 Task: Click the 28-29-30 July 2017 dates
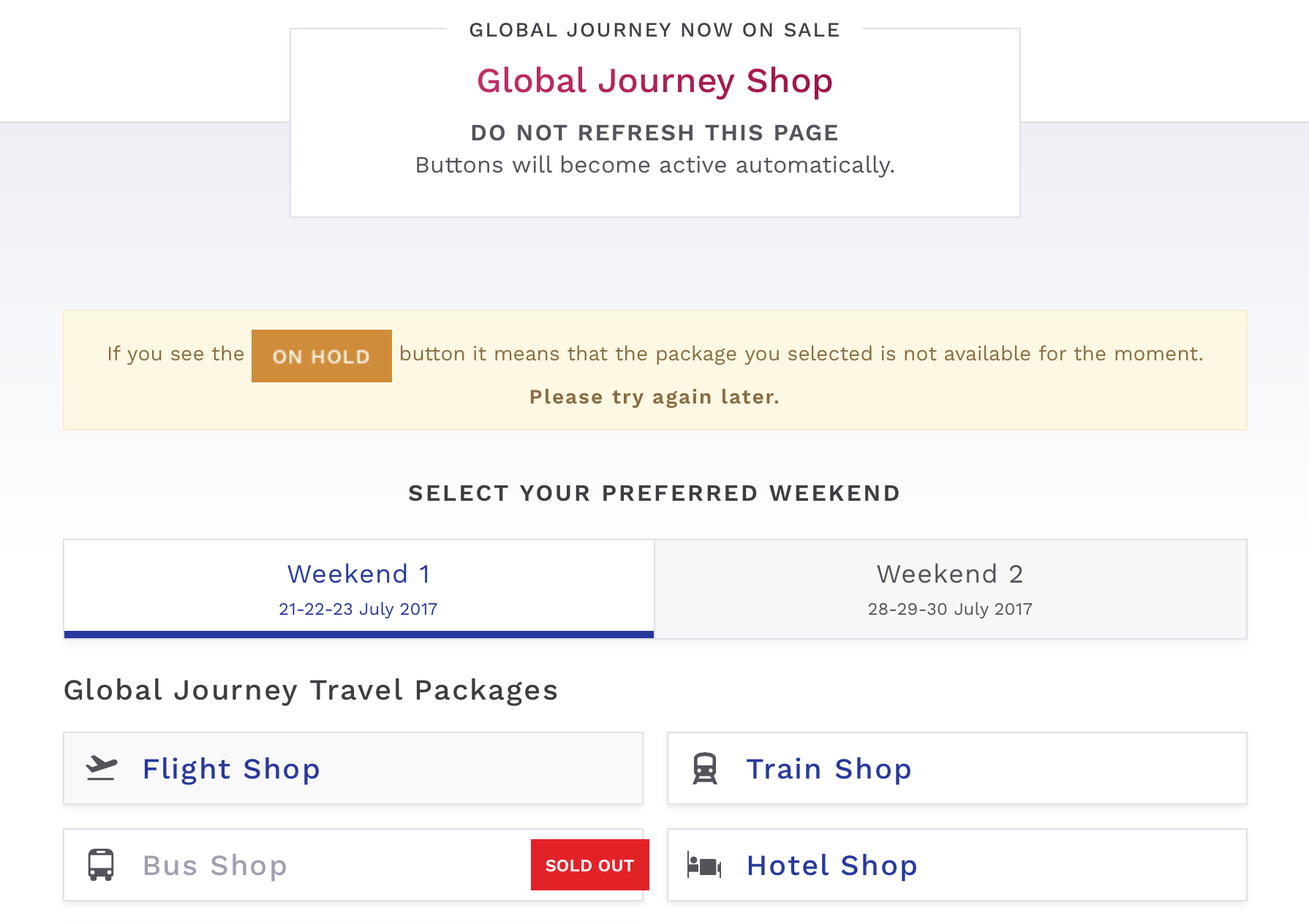951,609
